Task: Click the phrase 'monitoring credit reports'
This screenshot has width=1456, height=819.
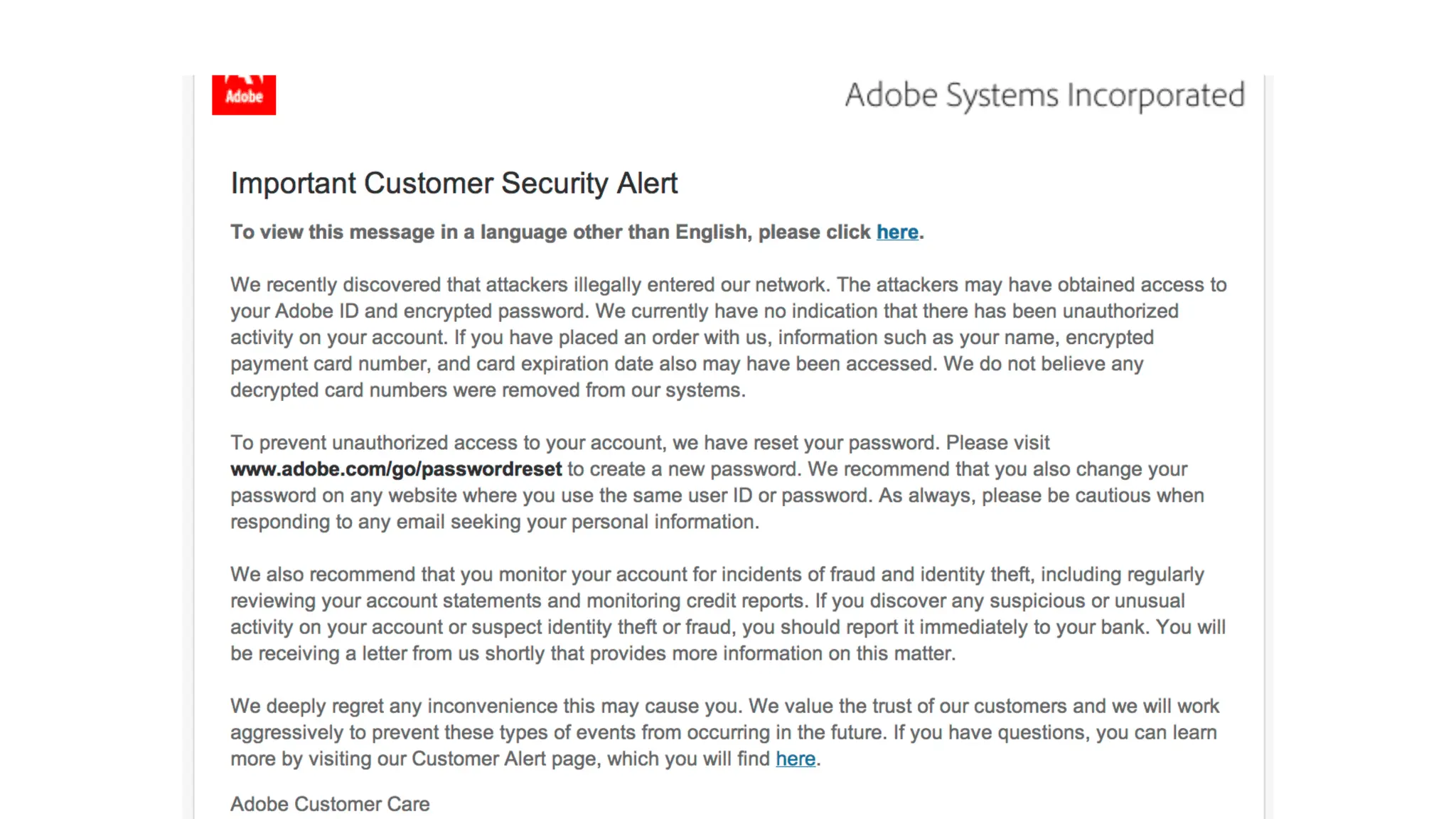Action: point(695,601)
